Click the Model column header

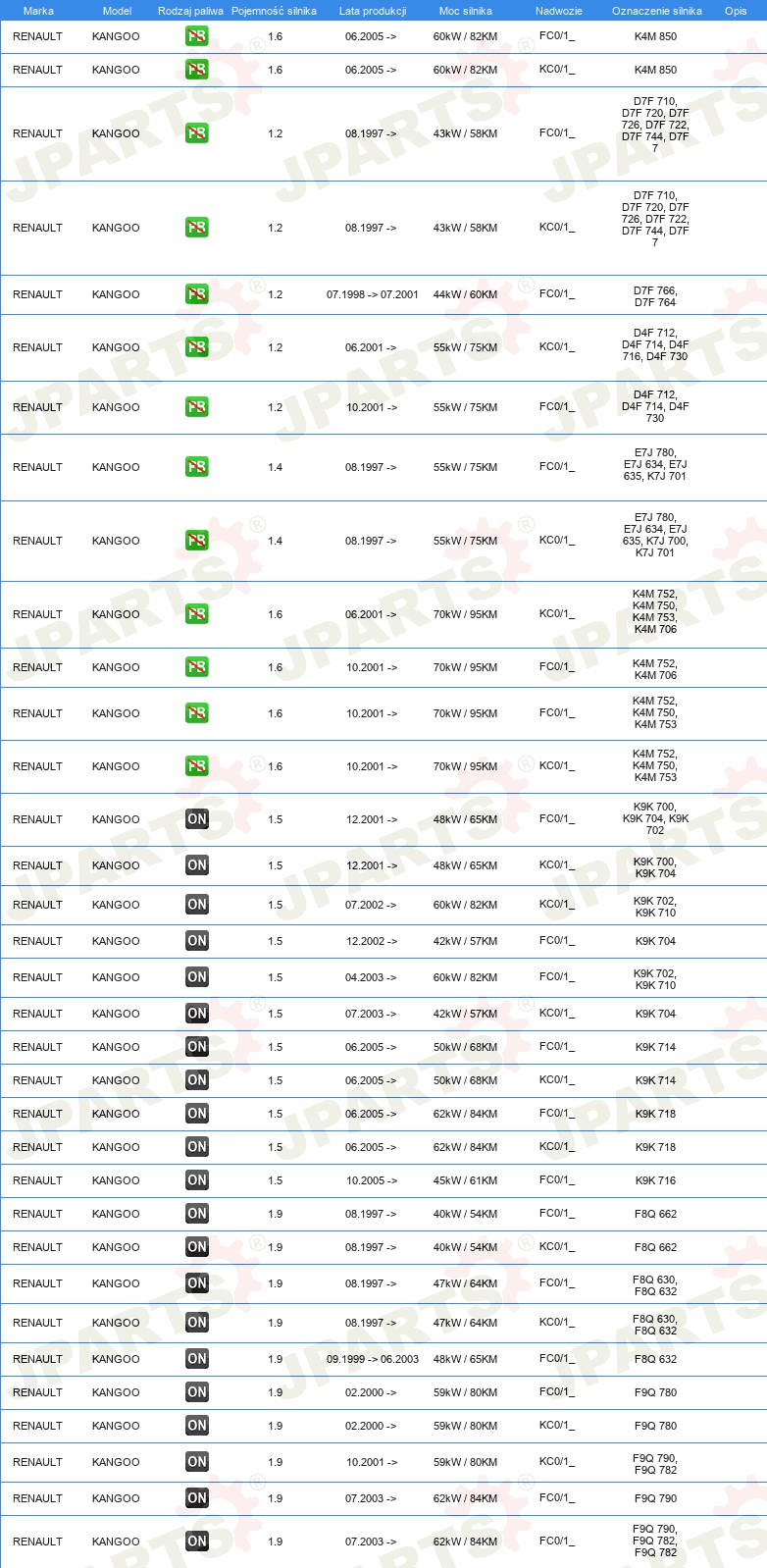117,11
